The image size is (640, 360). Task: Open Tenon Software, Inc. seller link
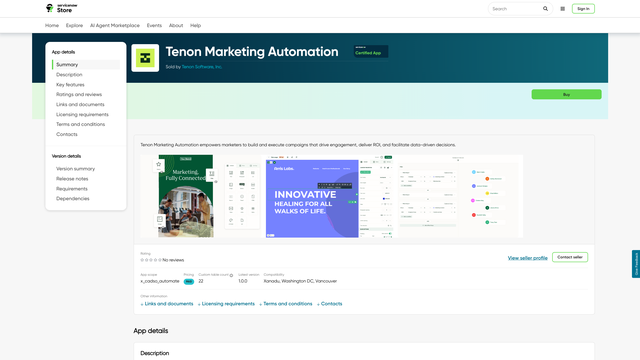tap(202, 67)
